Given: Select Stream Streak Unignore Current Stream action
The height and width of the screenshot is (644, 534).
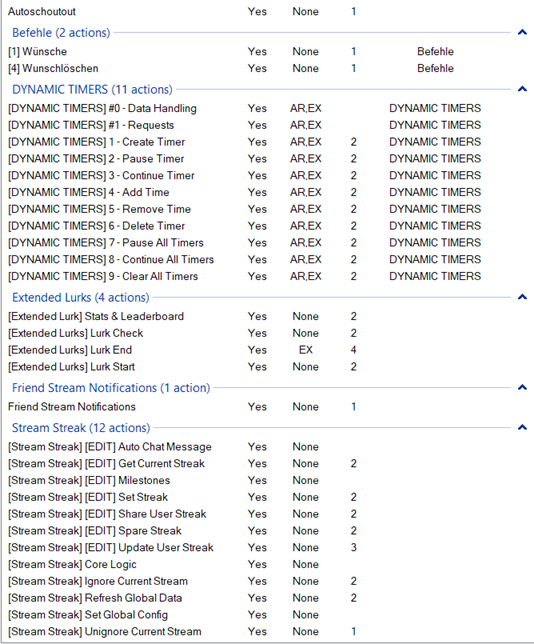Looking at the screenshot, I should tap(267, 631).
